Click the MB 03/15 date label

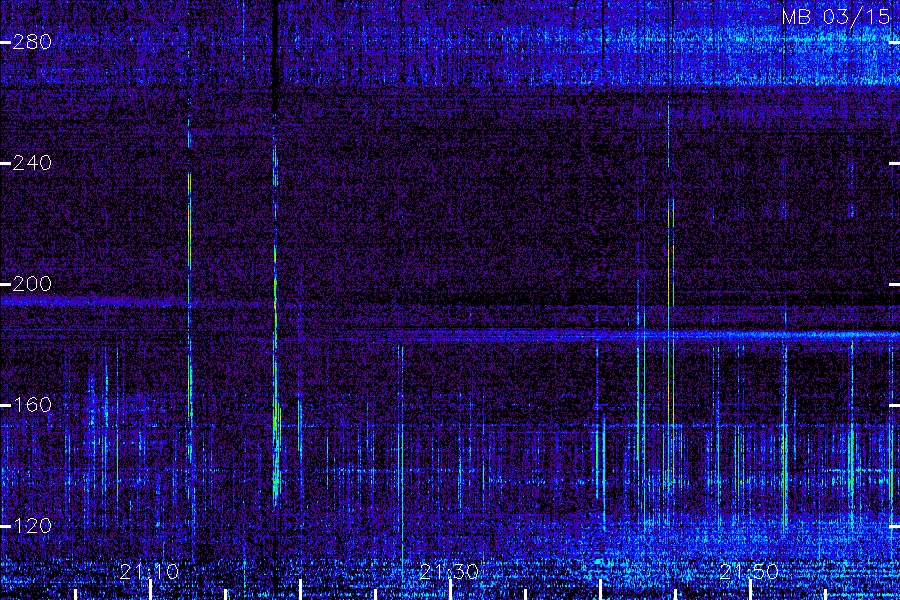pyautogui.click(x=836, y=17)
